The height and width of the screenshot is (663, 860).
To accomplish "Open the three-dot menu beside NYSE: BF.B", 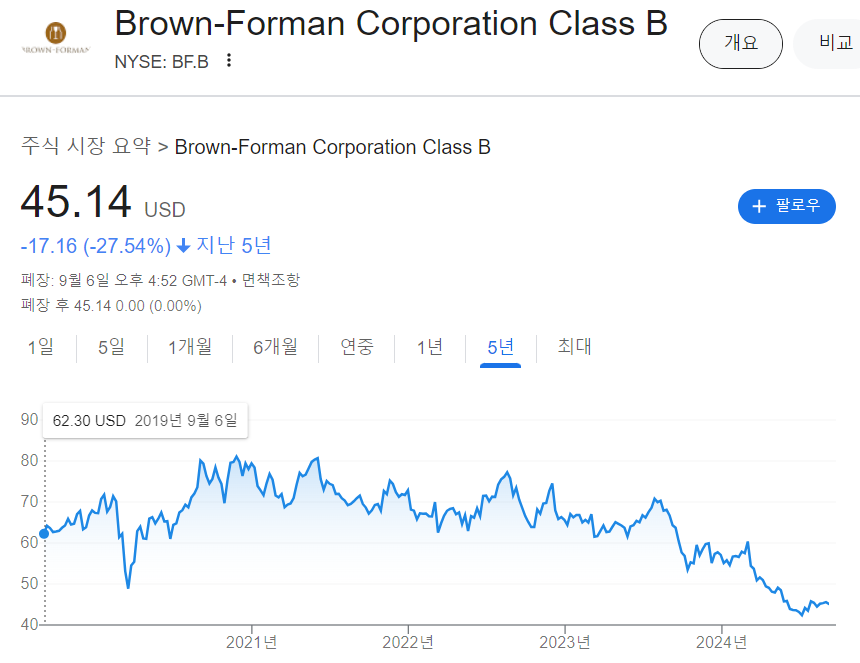I will point(229,61).
